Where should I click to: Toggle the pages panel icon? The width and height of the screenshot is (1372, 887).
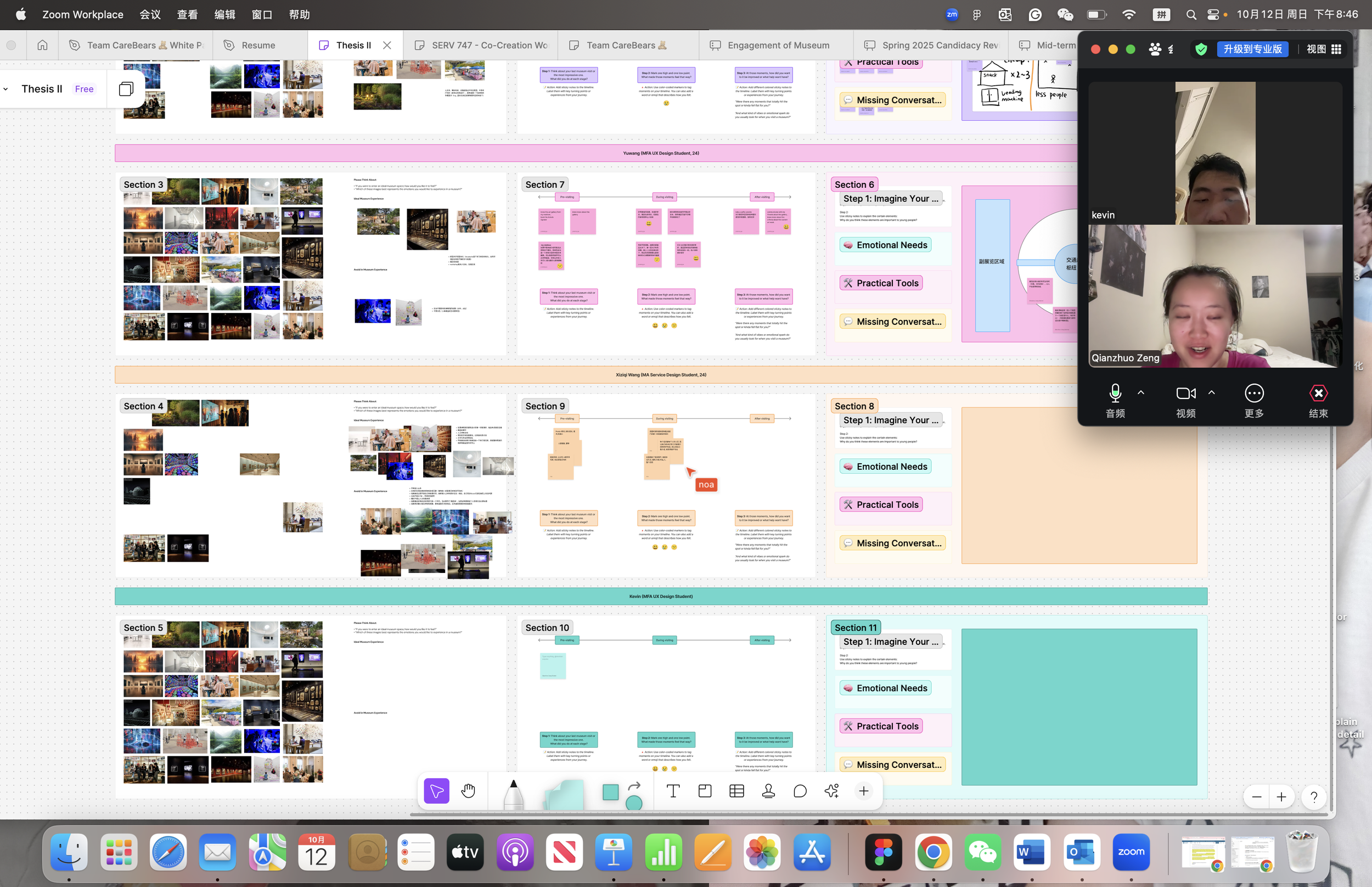pos(126,89)
